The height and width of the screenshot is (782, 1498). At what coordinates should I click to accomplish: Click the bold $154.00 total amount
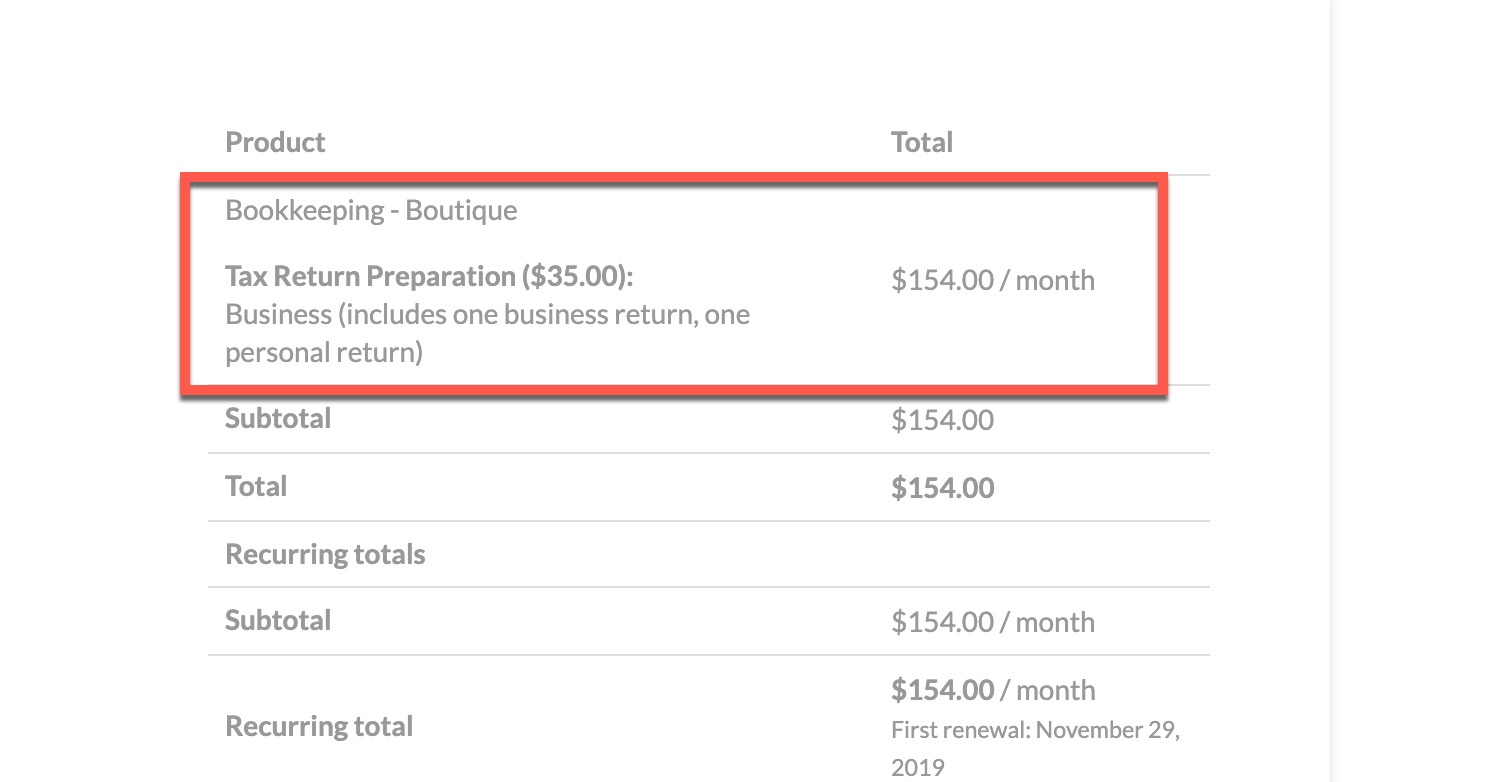coord(942,488)
